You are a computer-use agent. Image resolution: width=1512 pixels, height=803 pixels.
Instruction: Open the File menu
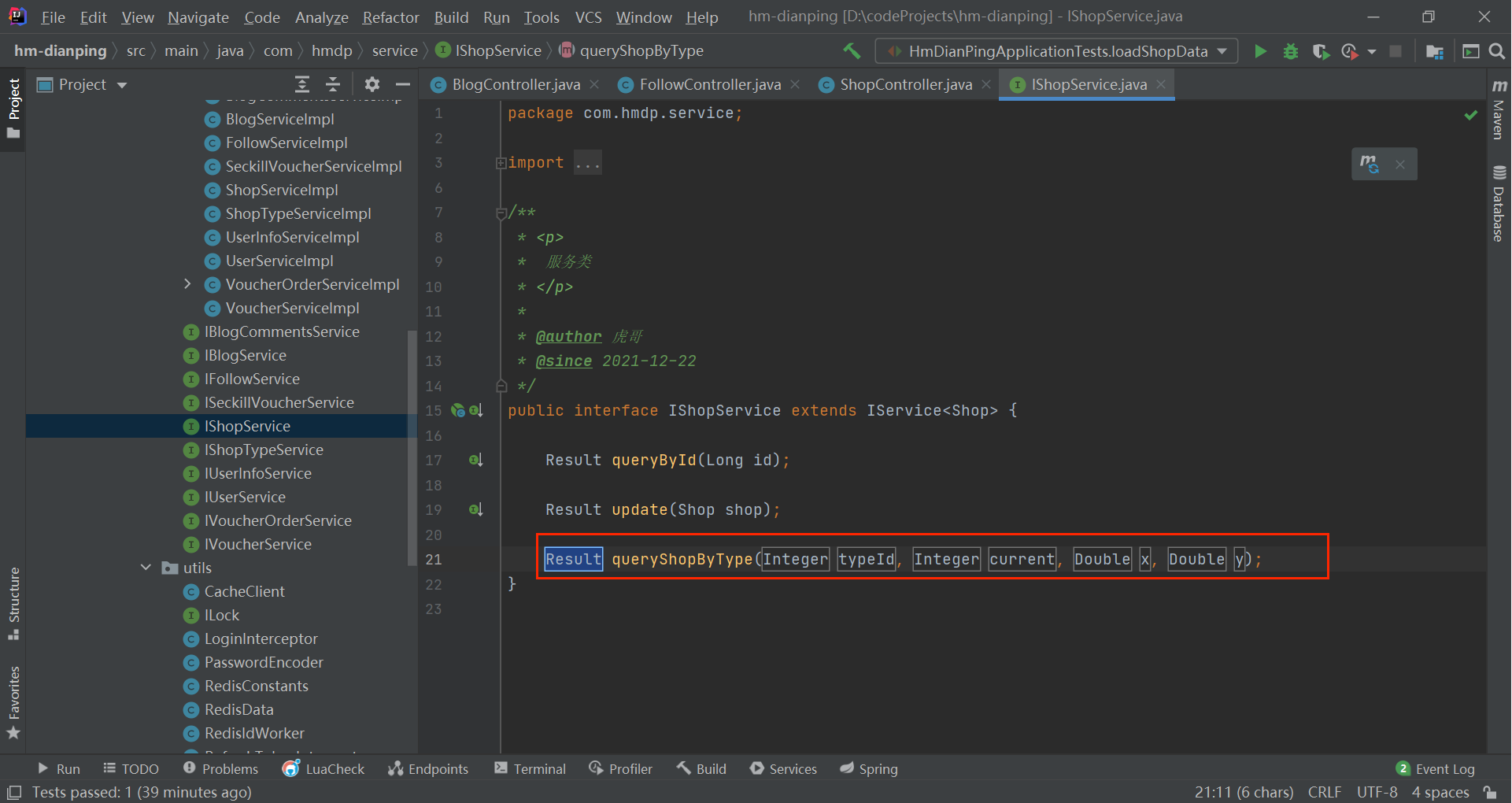tap(53, 17)
